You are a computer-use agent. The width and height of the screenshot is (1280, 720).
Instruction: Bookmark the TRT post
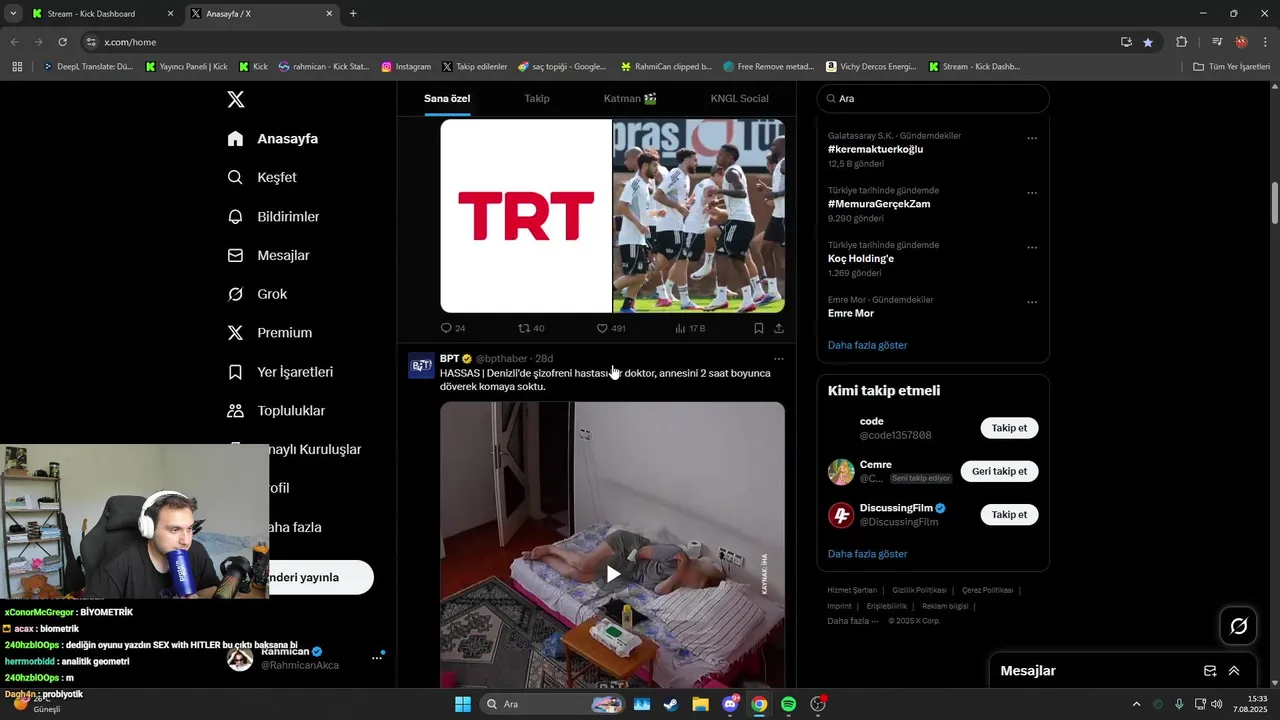pos(759,328)
